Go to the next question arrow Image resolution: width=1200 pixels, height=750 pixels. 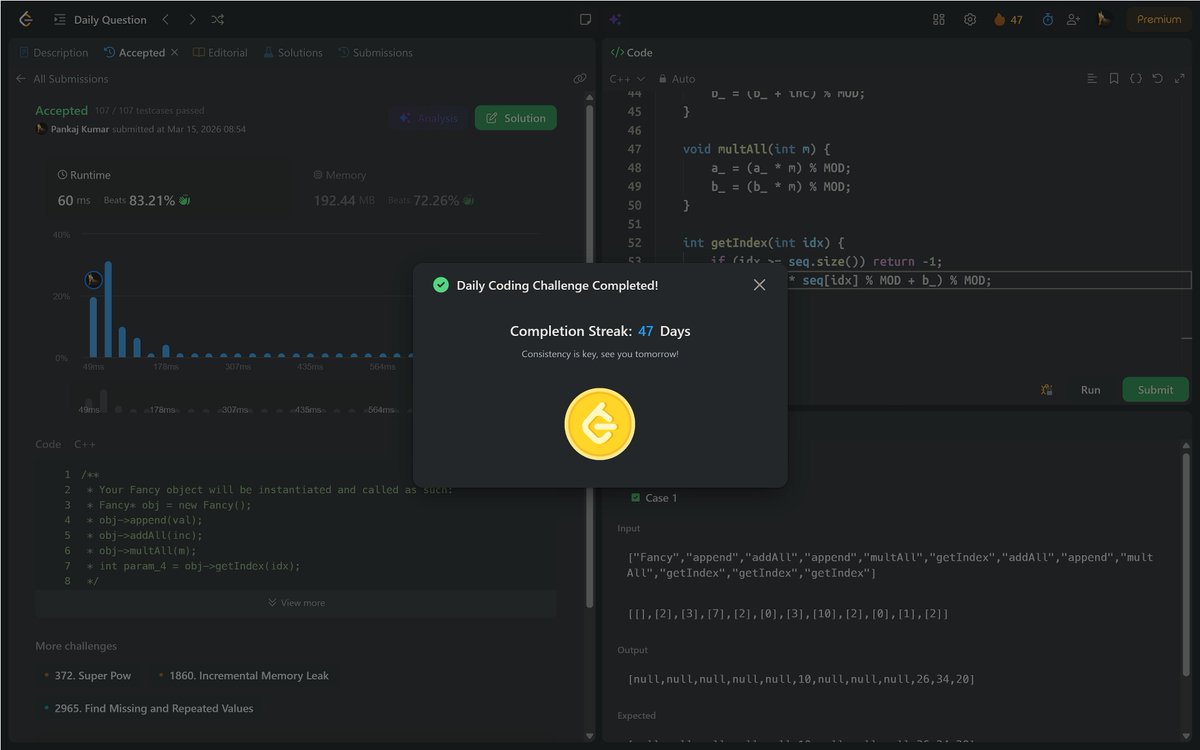pos(192,19)
